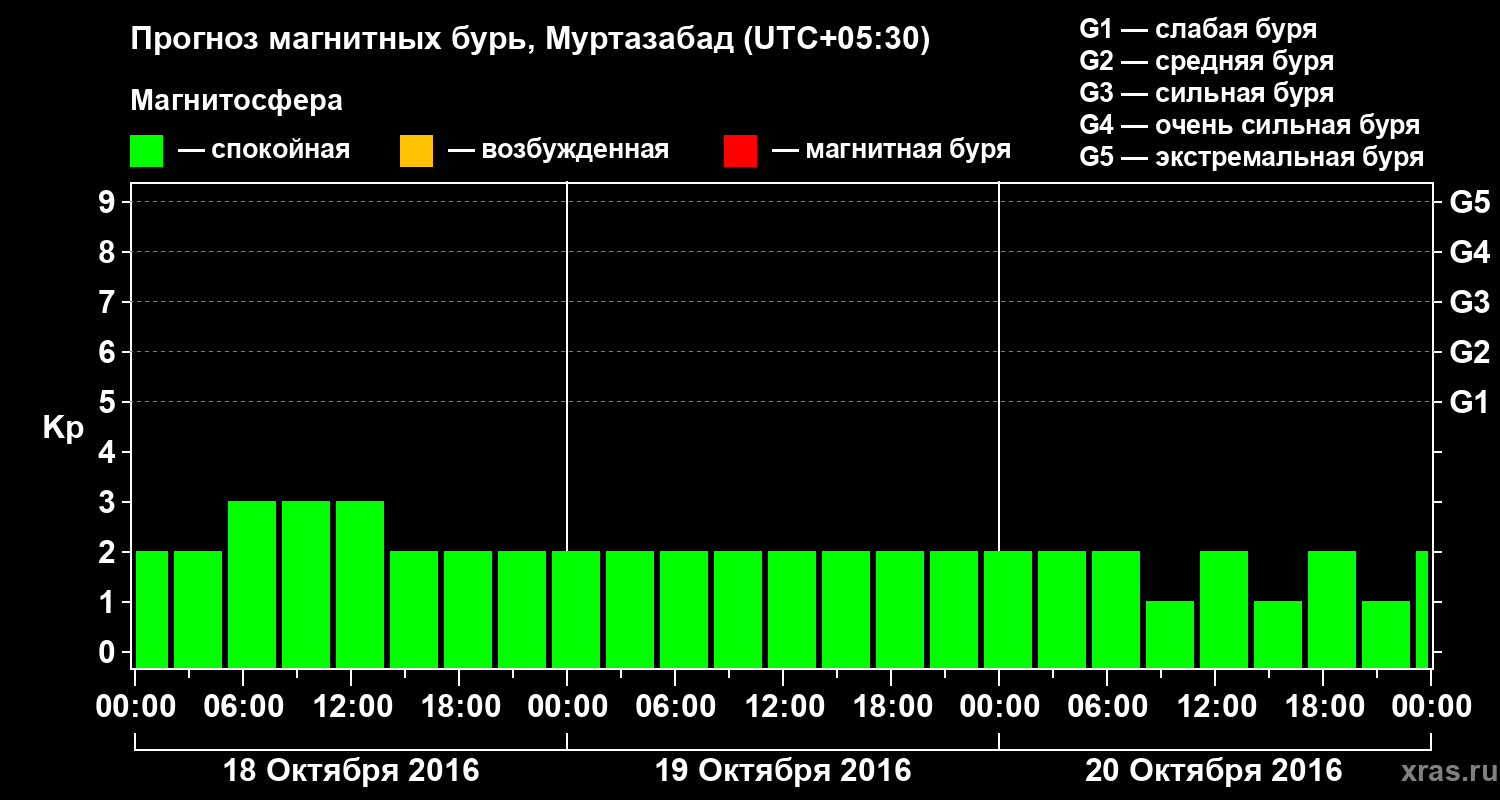Click the Kp 1 bar just before 18:00 on 20 October
1500x800 pixels.
coord(1278,634)
